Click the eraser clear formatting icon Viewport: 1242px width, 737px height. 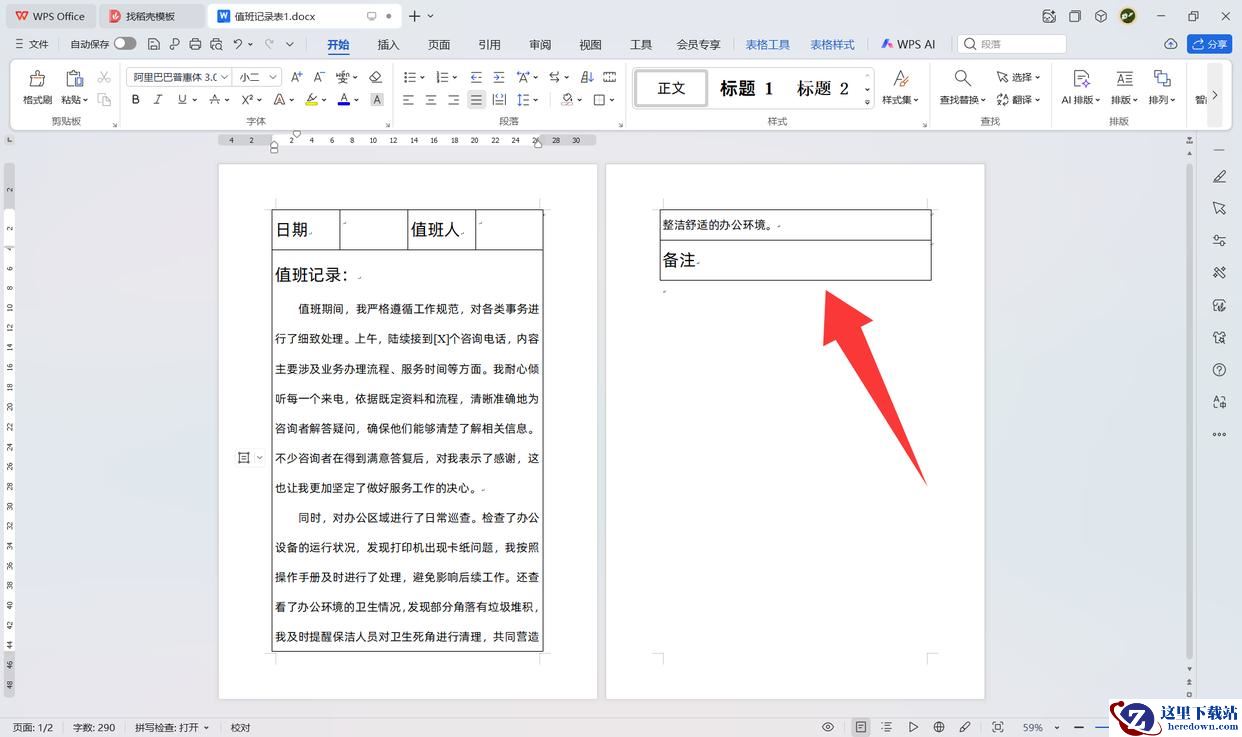pyautogui.click(x=375, y=77)
